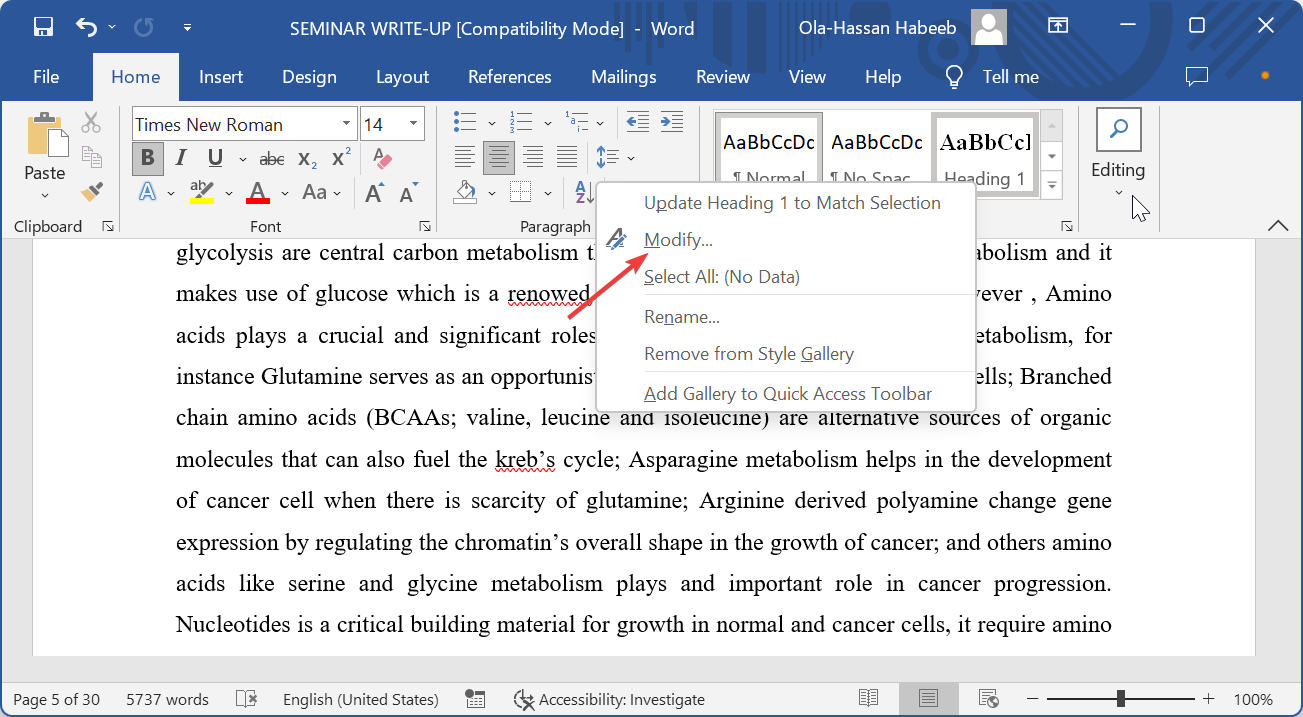Click the Redo icon in title bar

144,28
